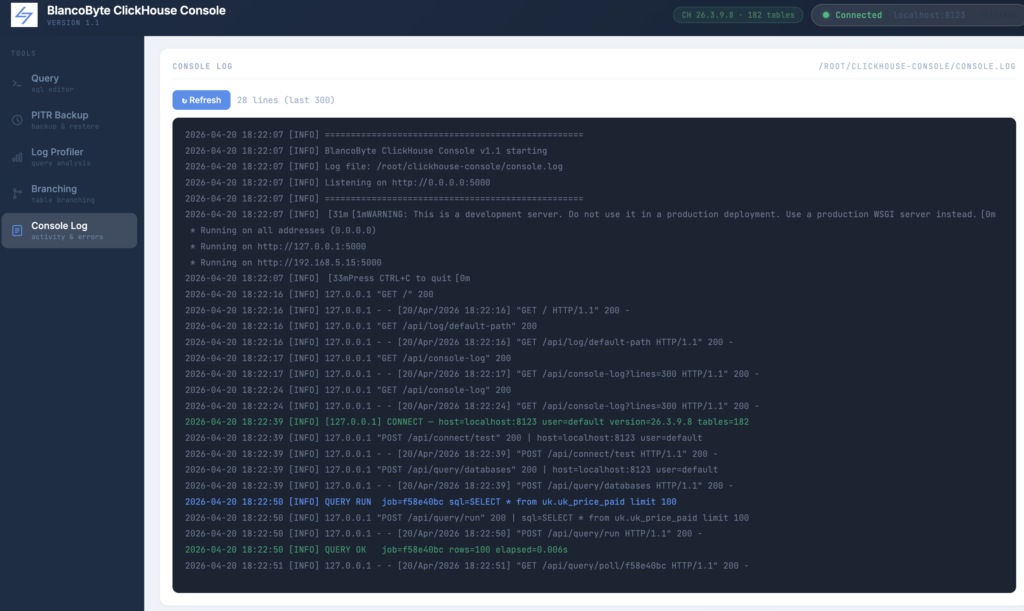
Task: Open the PITR Backup tool
Action: click(69, 120)
